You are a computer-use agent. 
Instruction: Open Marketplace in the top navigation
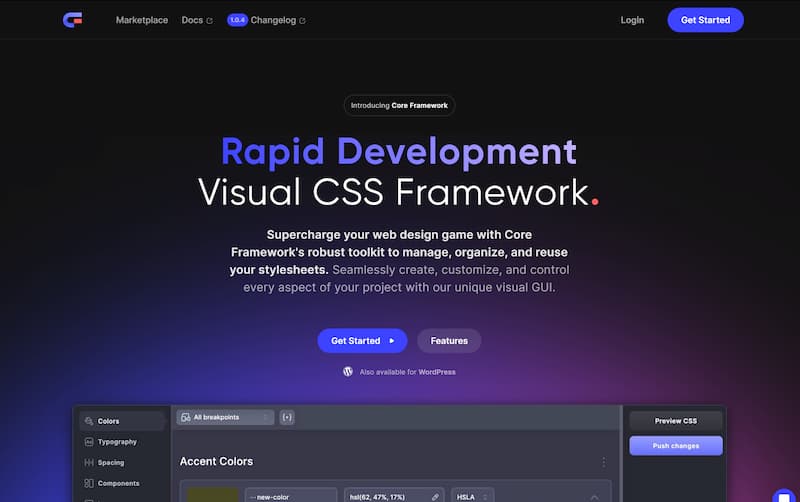tap(142, 20)
